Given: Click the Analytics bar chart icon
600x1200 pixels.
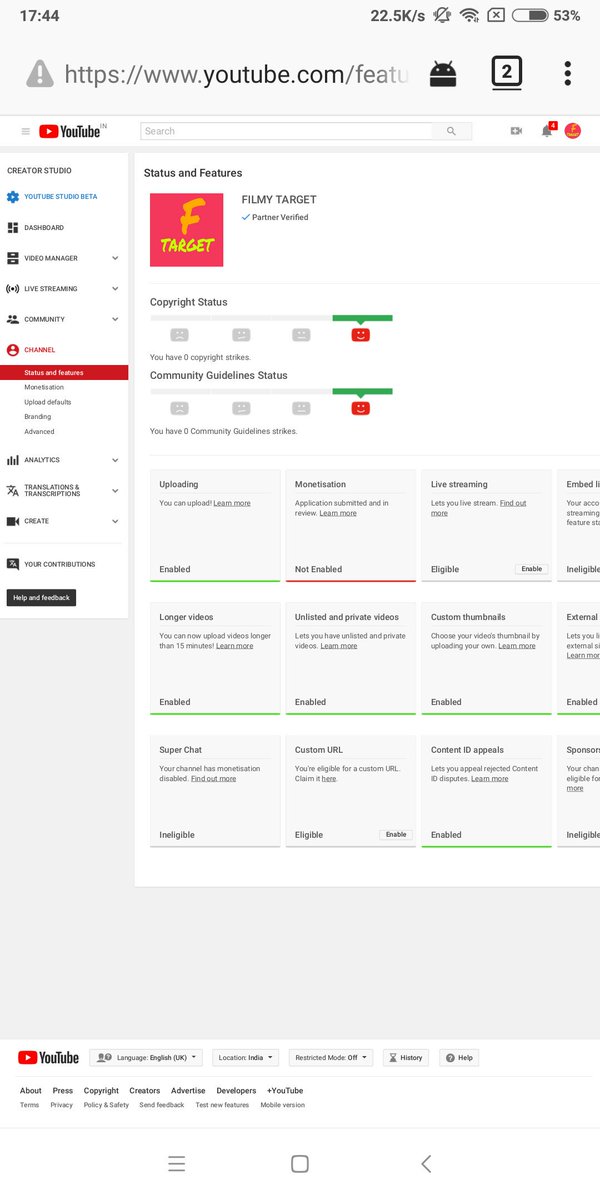Looking at the screenshot, I should pos(13,460).
